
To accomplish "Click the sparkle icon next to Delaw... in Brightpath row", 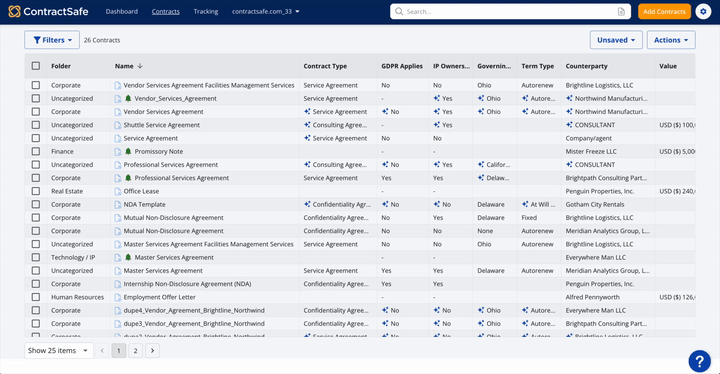I will click(481, 178).
